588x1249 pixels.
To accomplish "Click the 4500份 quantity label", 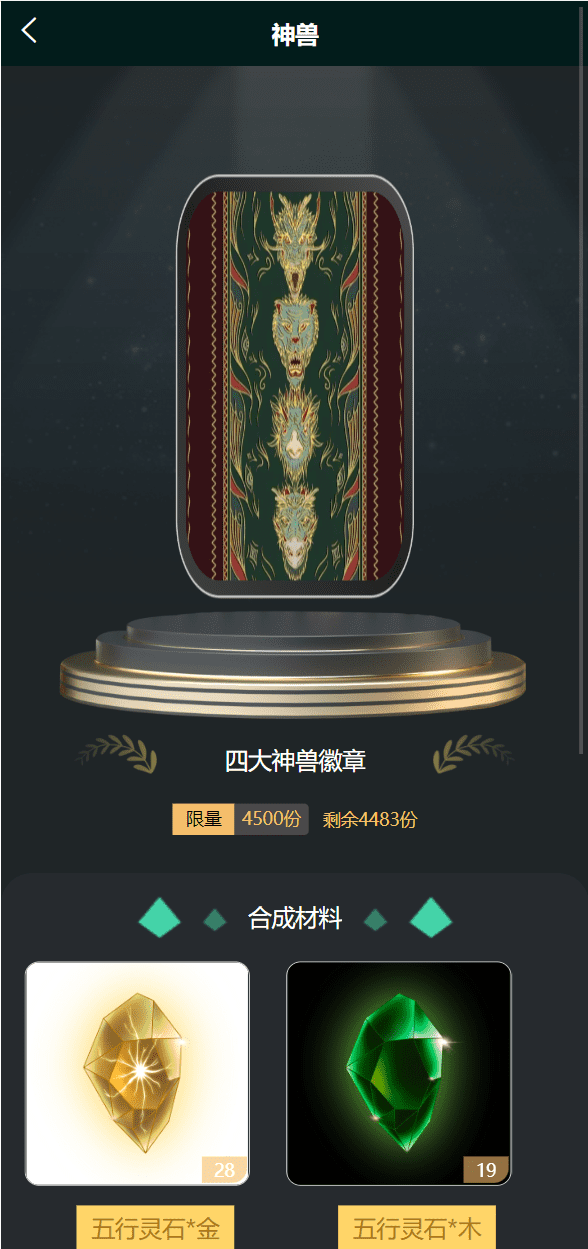I will (271, 819).
